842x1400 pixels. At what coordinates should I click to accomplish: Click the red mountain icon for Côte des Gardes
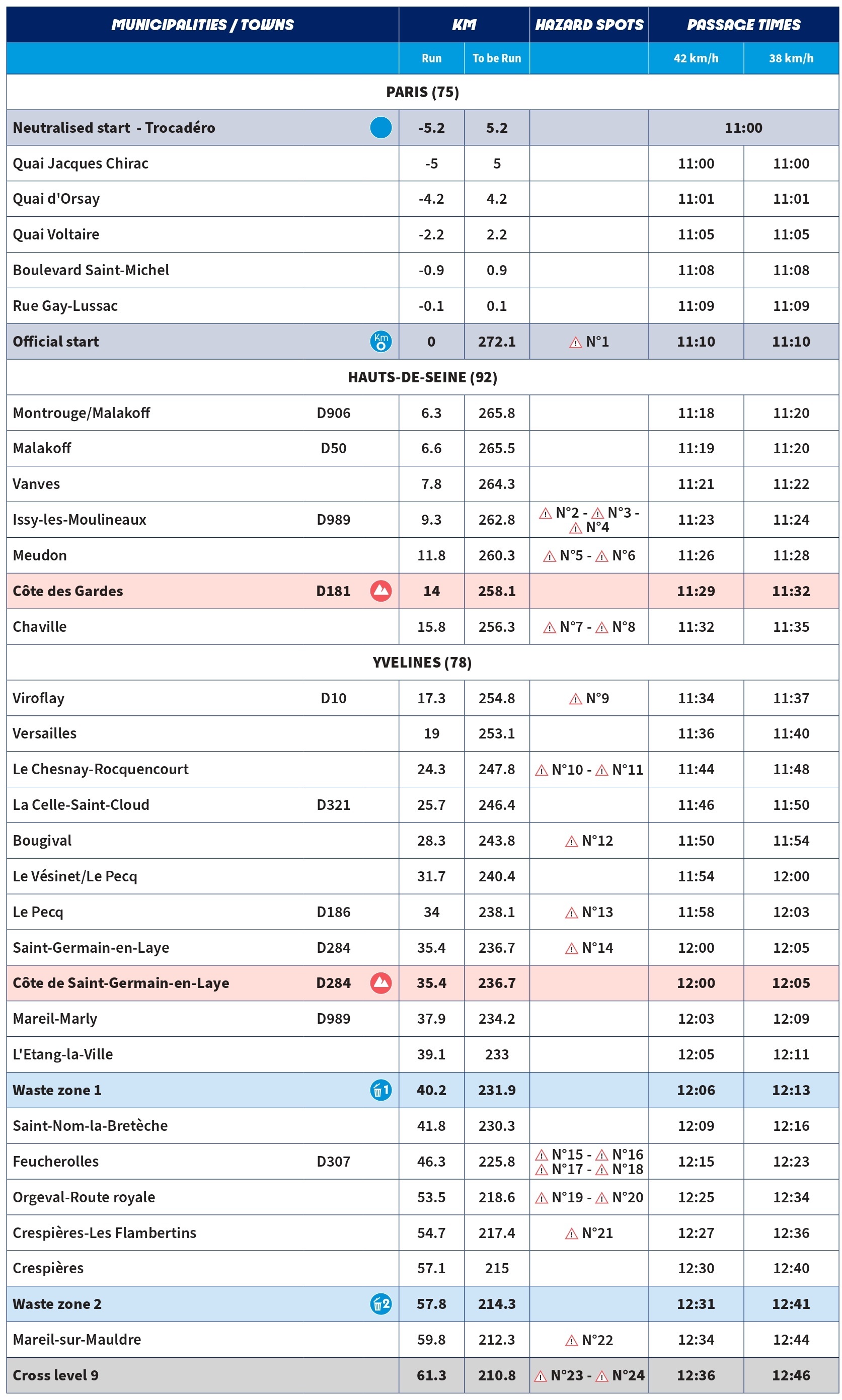click(x=380, y=591)
